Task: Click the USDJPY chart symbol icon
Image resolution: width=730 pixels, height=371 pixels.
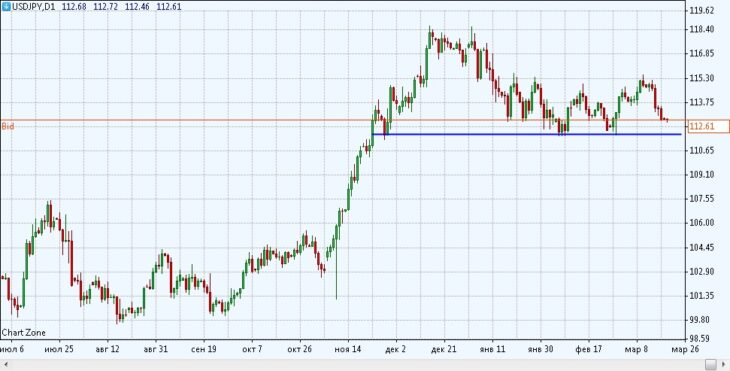Action: click(x=6, y=7)
